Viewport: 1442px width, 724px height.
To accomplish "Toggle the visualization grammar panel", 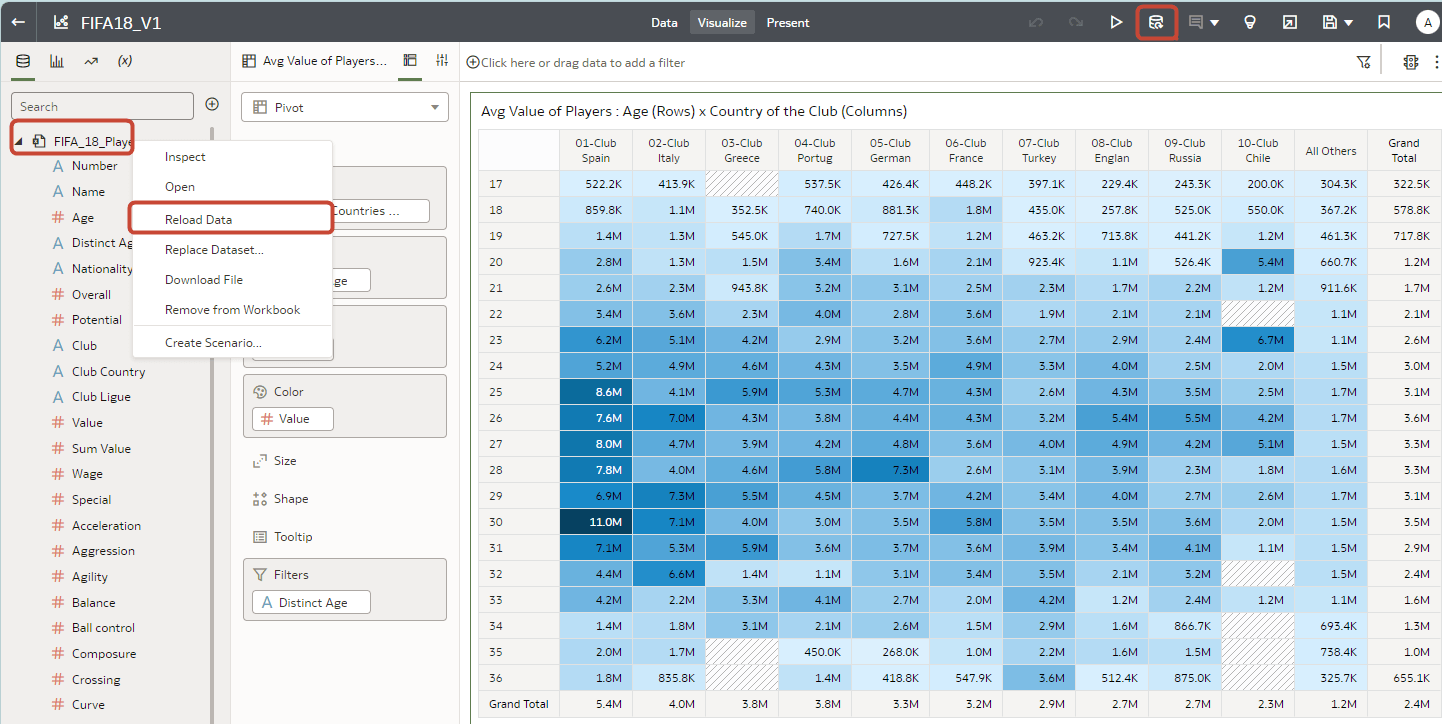I will (x=410, y=60).
